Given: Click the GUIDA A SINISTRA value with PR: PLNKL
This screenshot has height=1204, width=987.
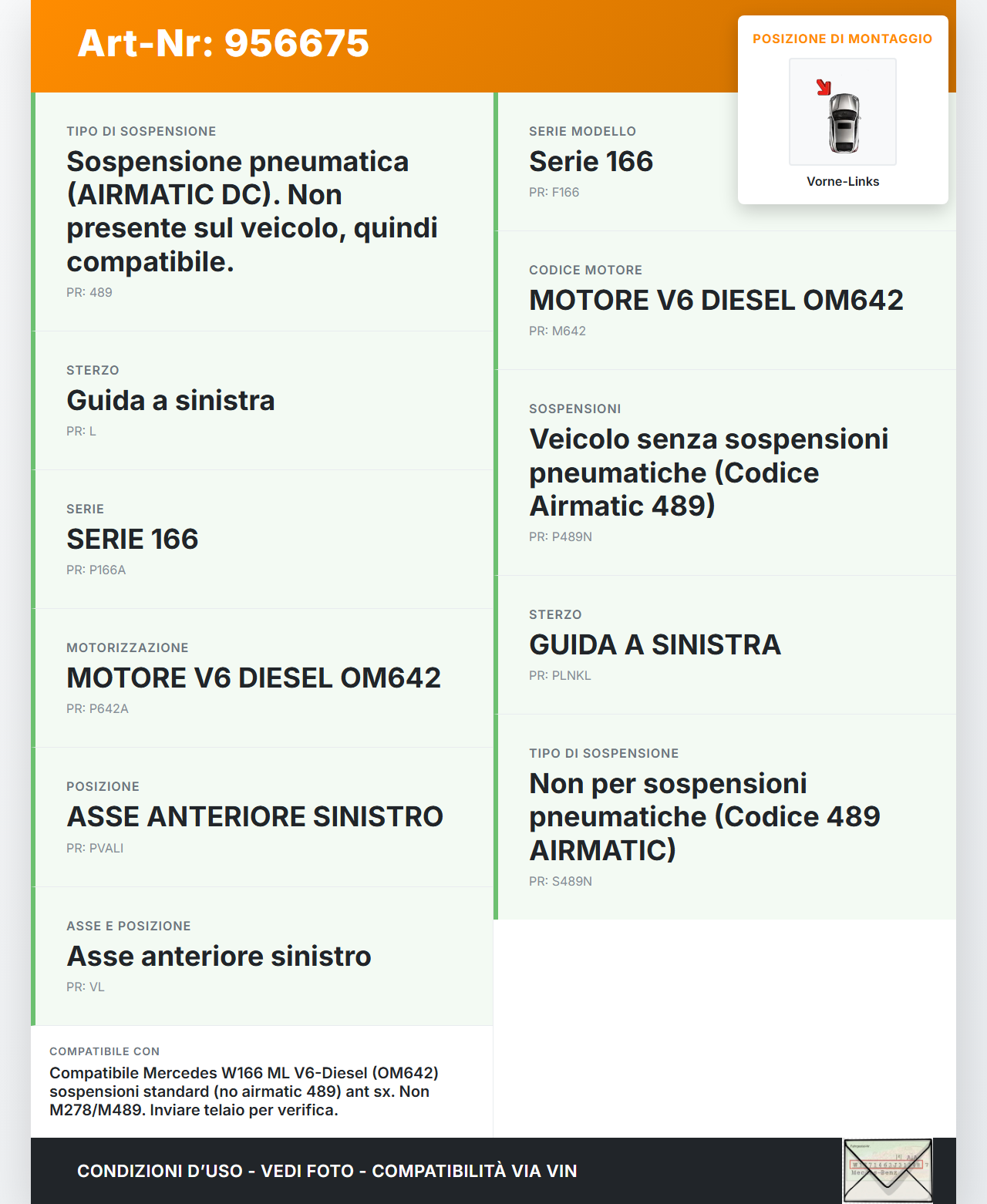Looking at the screenshot, I should [655, 645].
